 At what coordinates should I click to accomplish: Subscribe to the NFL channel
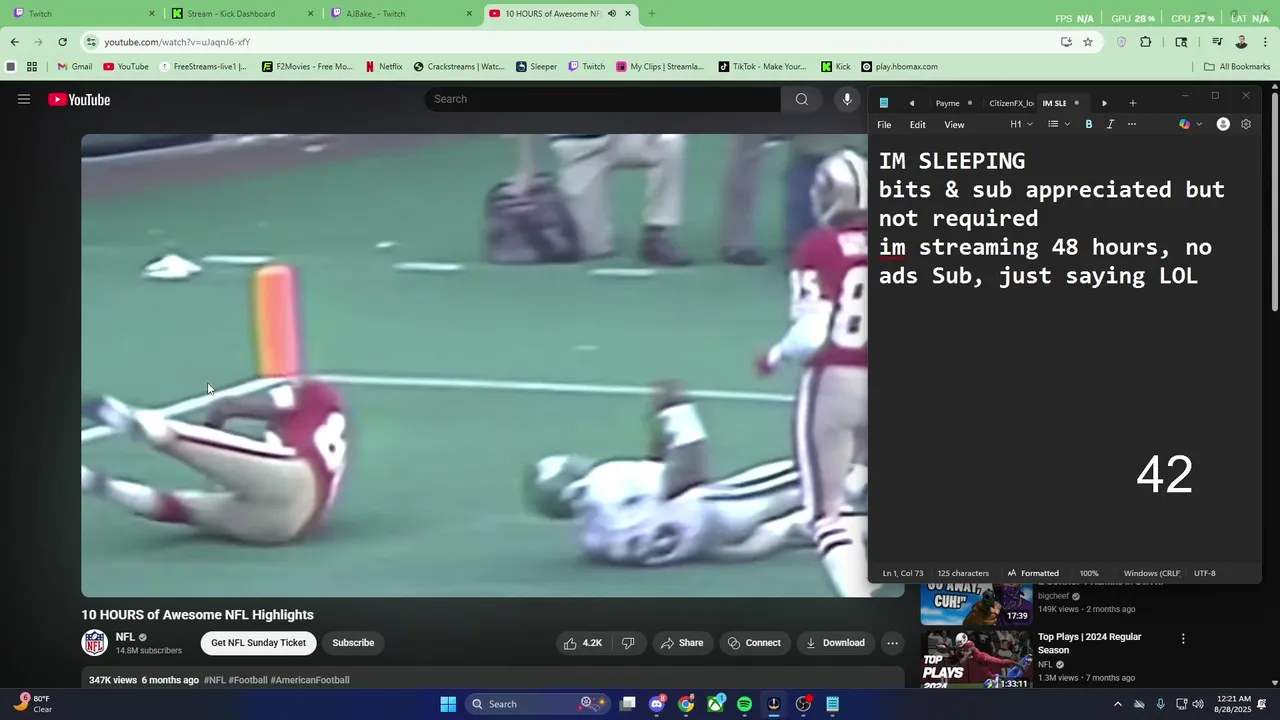[353, 643]
